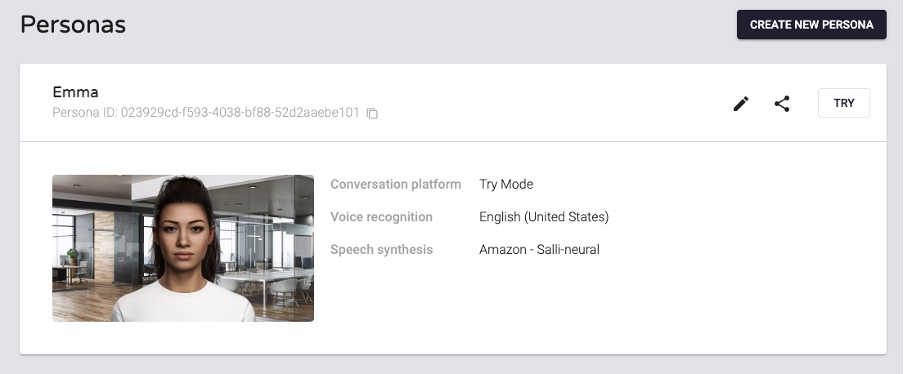Copy the Persona ID to clipboard
Image resolution: width=904 pixels, height=374 pixels.
tap(372, 114)
